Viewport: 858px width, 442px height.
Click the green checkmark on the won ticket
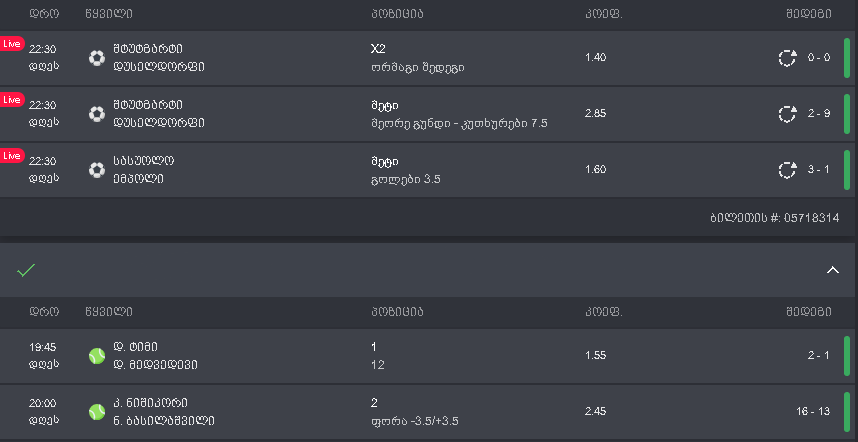(27, 270)
